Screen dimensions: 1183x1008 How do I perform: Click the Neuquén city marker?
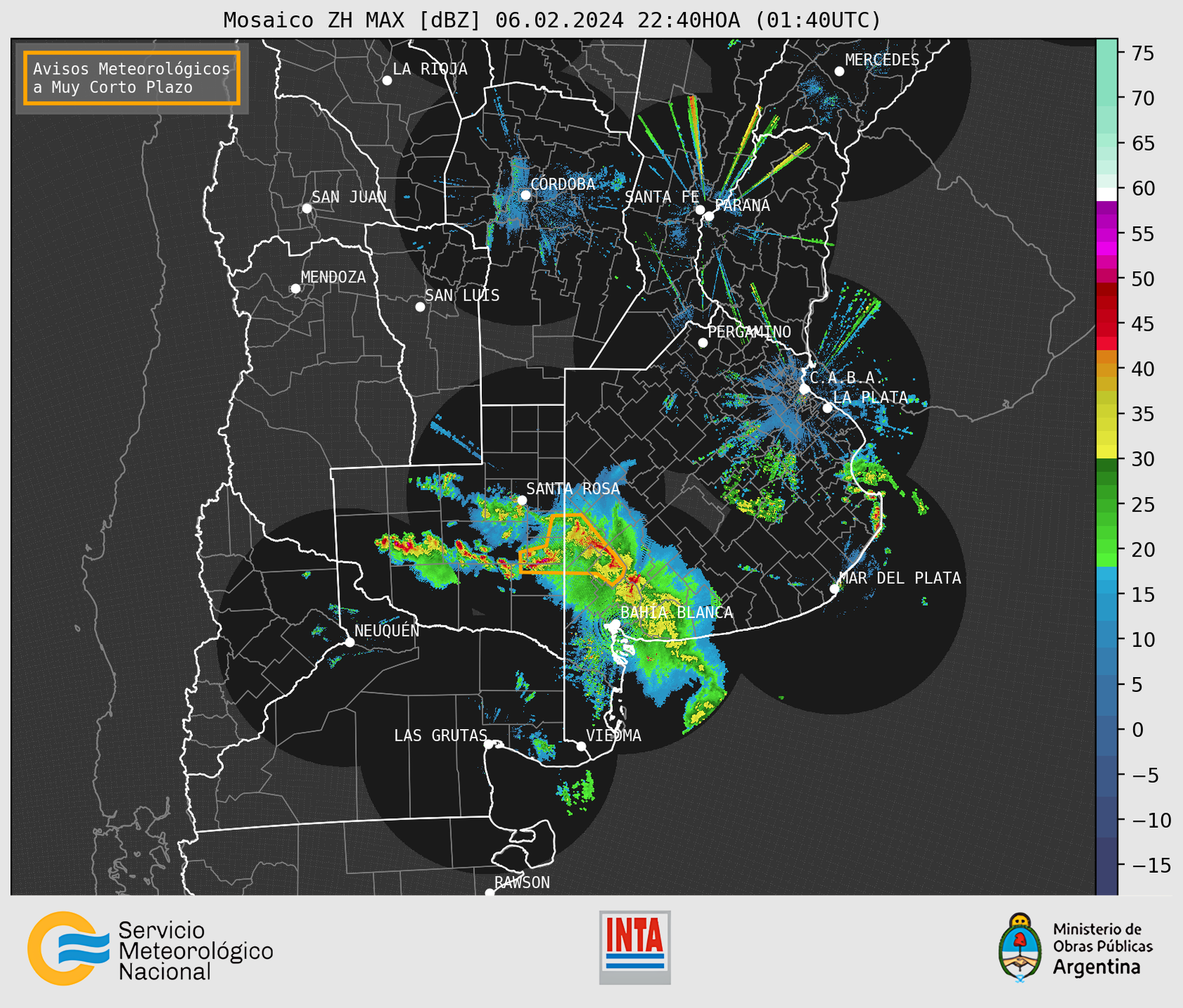349,642
